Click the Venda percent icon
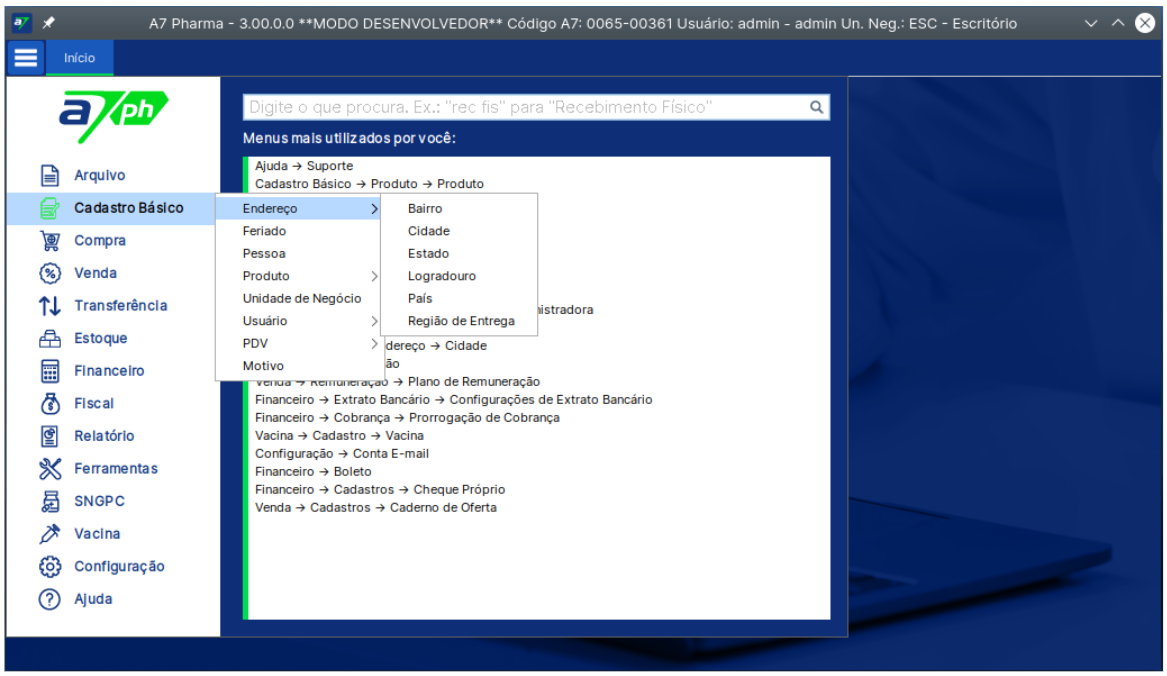The width and height of the screenshot is (1167, 676). coord(50,273)
